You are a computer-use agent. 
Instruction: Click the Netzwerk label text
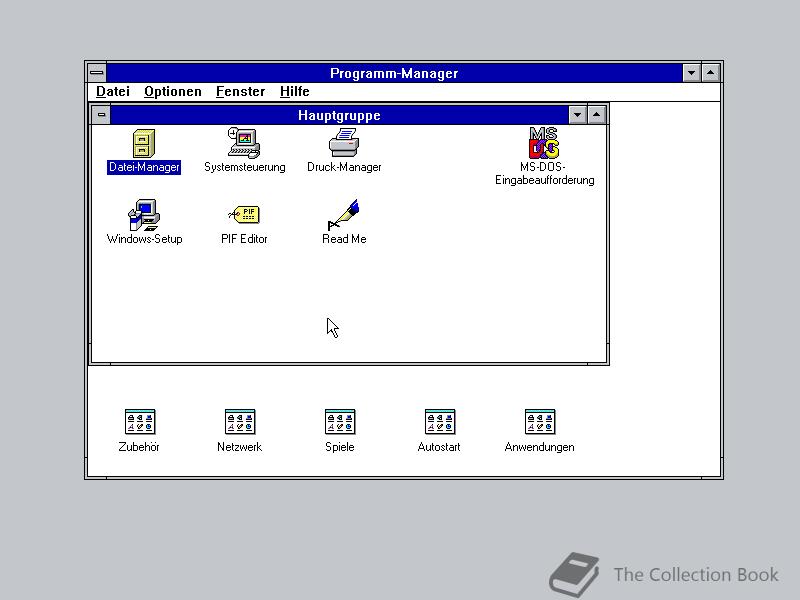pyautogui.click(x=239, y=447)
